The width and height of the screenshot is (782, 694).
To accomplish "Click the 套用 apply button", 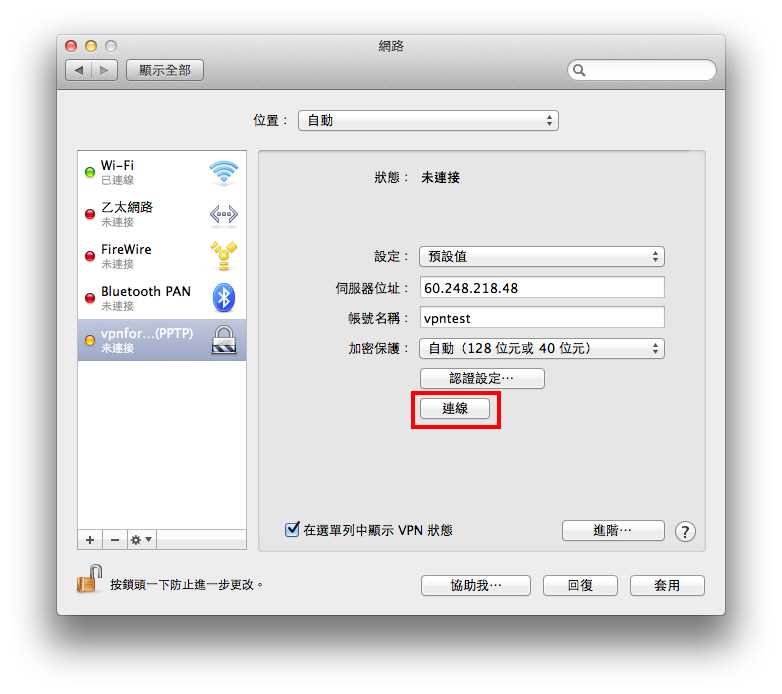I will [x=667, y=585].
